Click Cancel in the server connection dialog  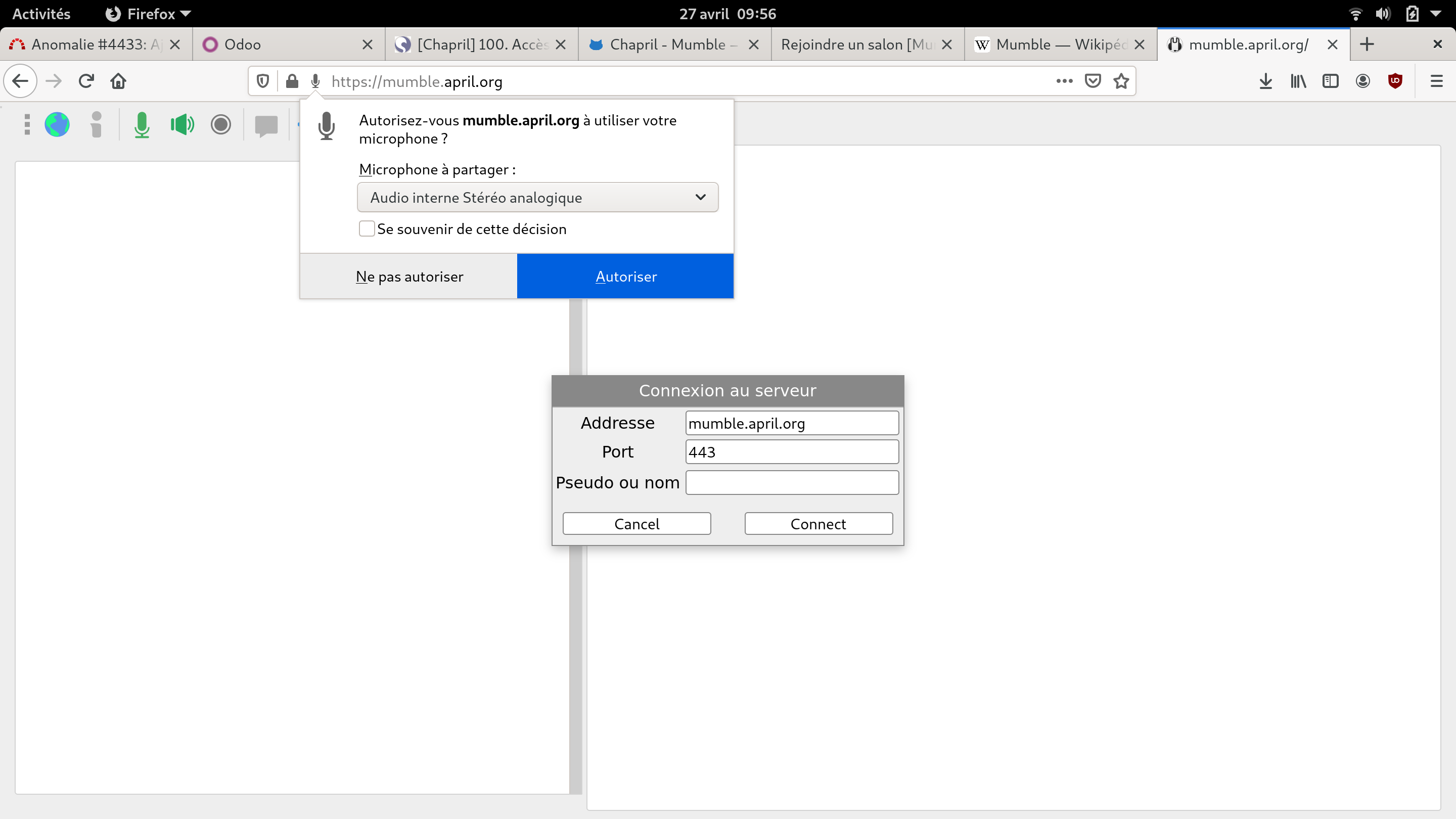pos(636,524)
